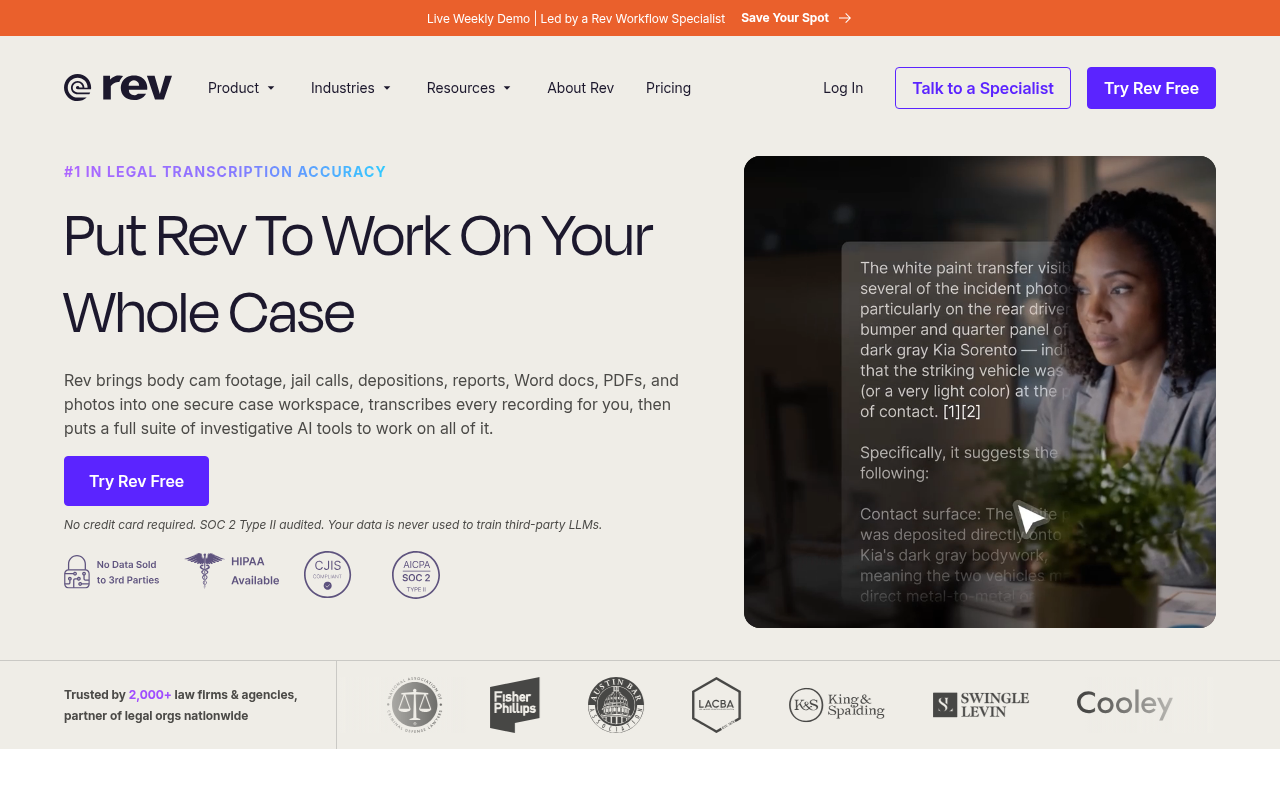Viewport: 1280px width, 800px height.
Task: Click the CJIS Compliant circular badge
Action: 328,575
